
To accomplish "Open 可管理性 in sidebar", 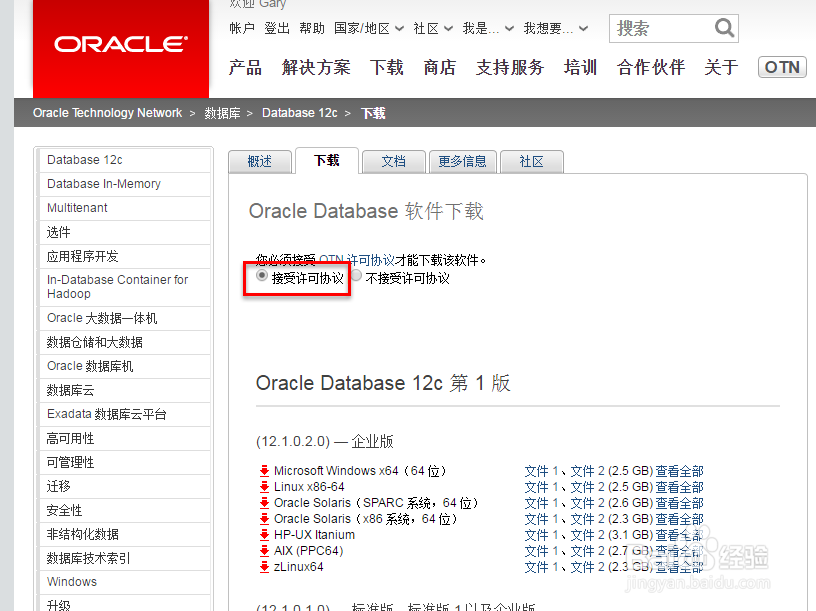I will click(125, 462).
